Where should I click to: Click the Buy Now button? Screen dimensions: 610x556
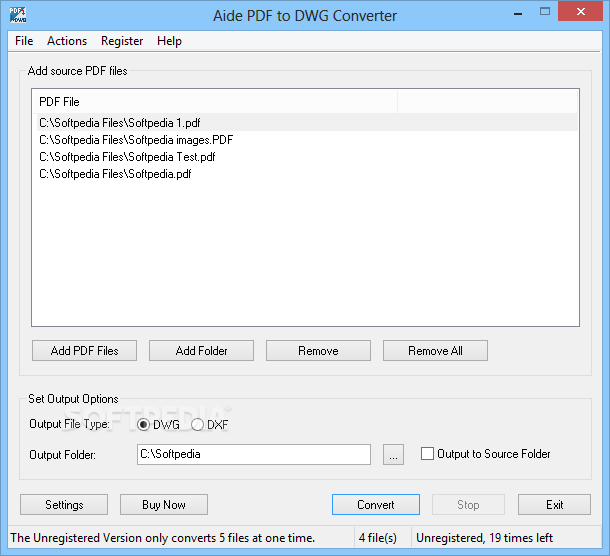[x=164, y=505]
